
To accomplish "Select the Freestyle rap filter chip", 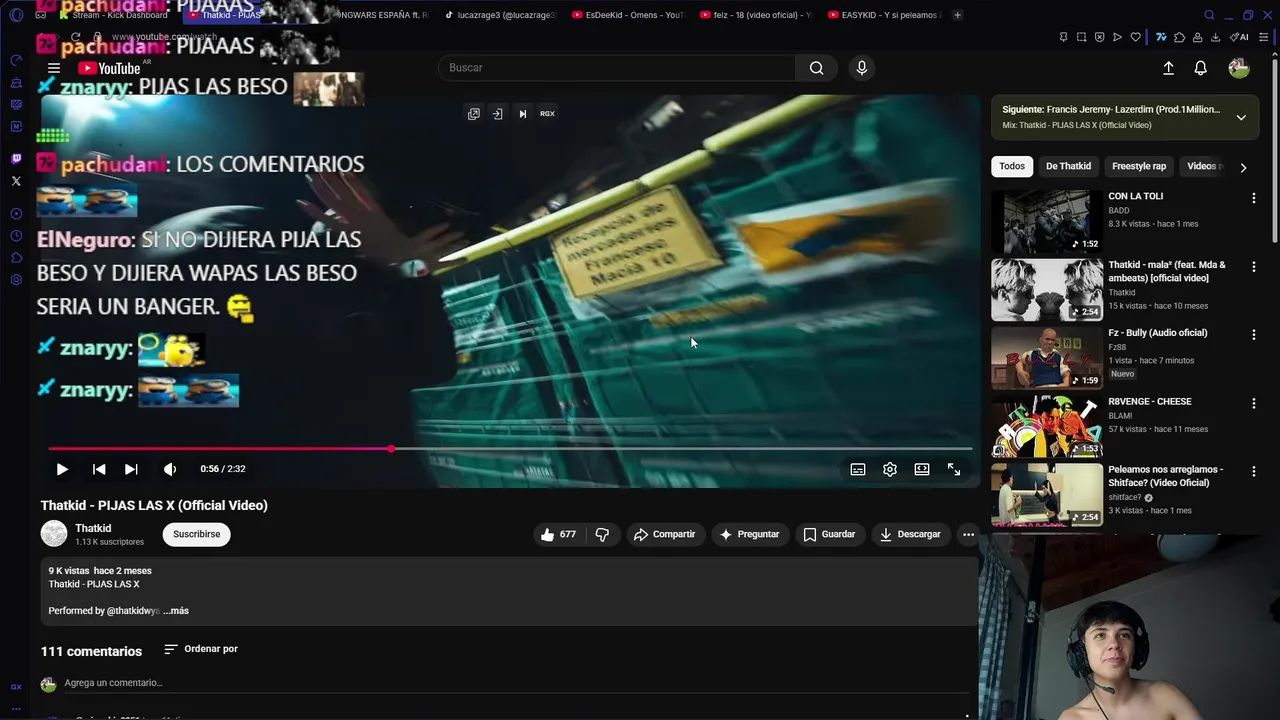I will (1139, 166).
